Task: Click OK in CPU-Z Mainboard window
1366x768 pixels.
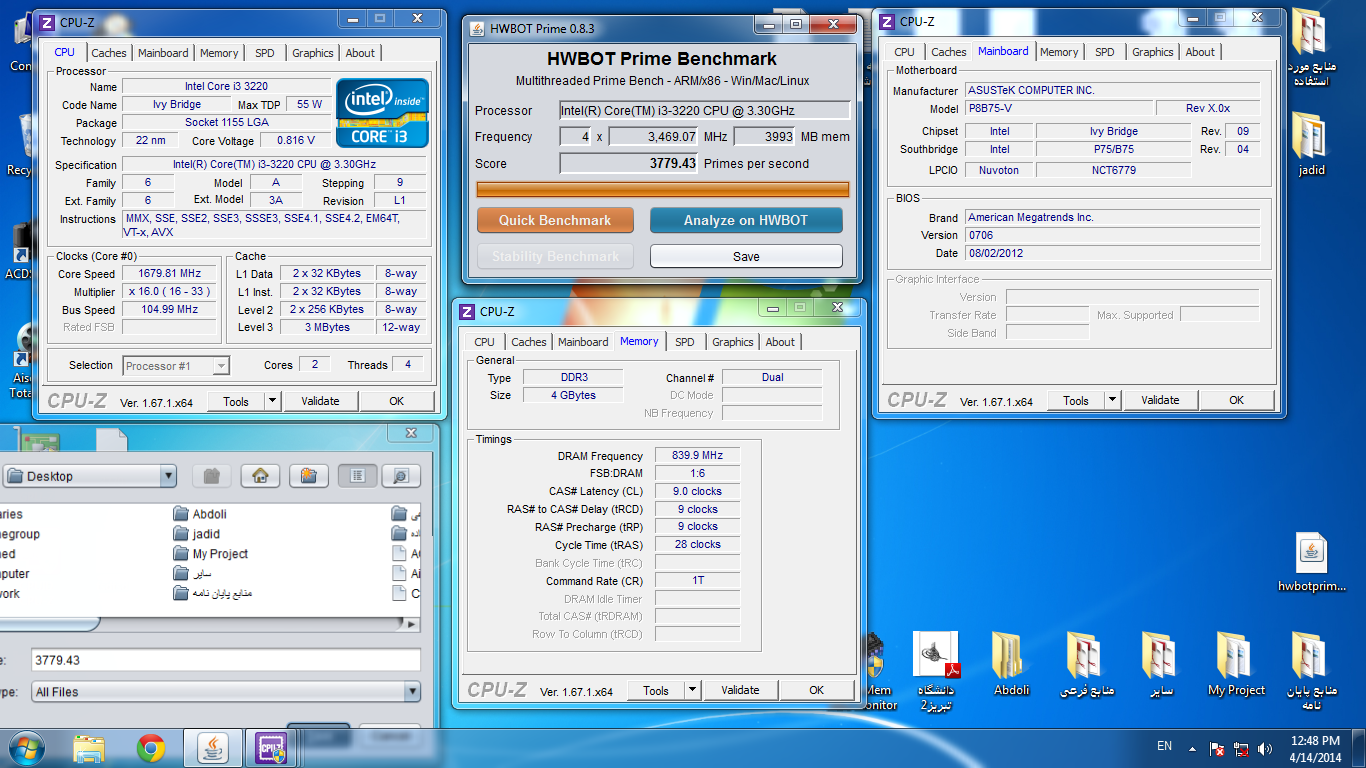Action: click(1237, 400)
